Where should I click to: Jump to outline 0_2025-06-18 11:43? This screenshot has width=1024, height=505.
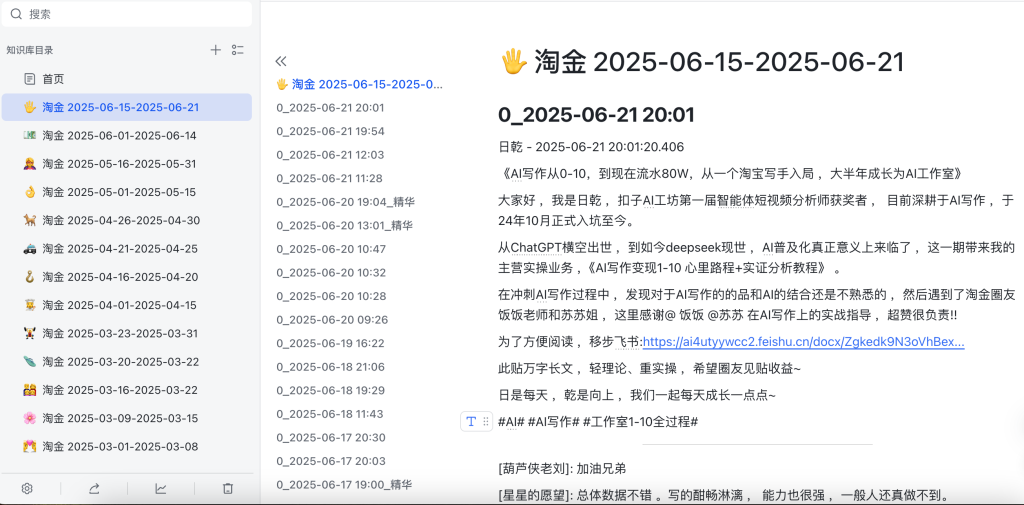point(329,414)
